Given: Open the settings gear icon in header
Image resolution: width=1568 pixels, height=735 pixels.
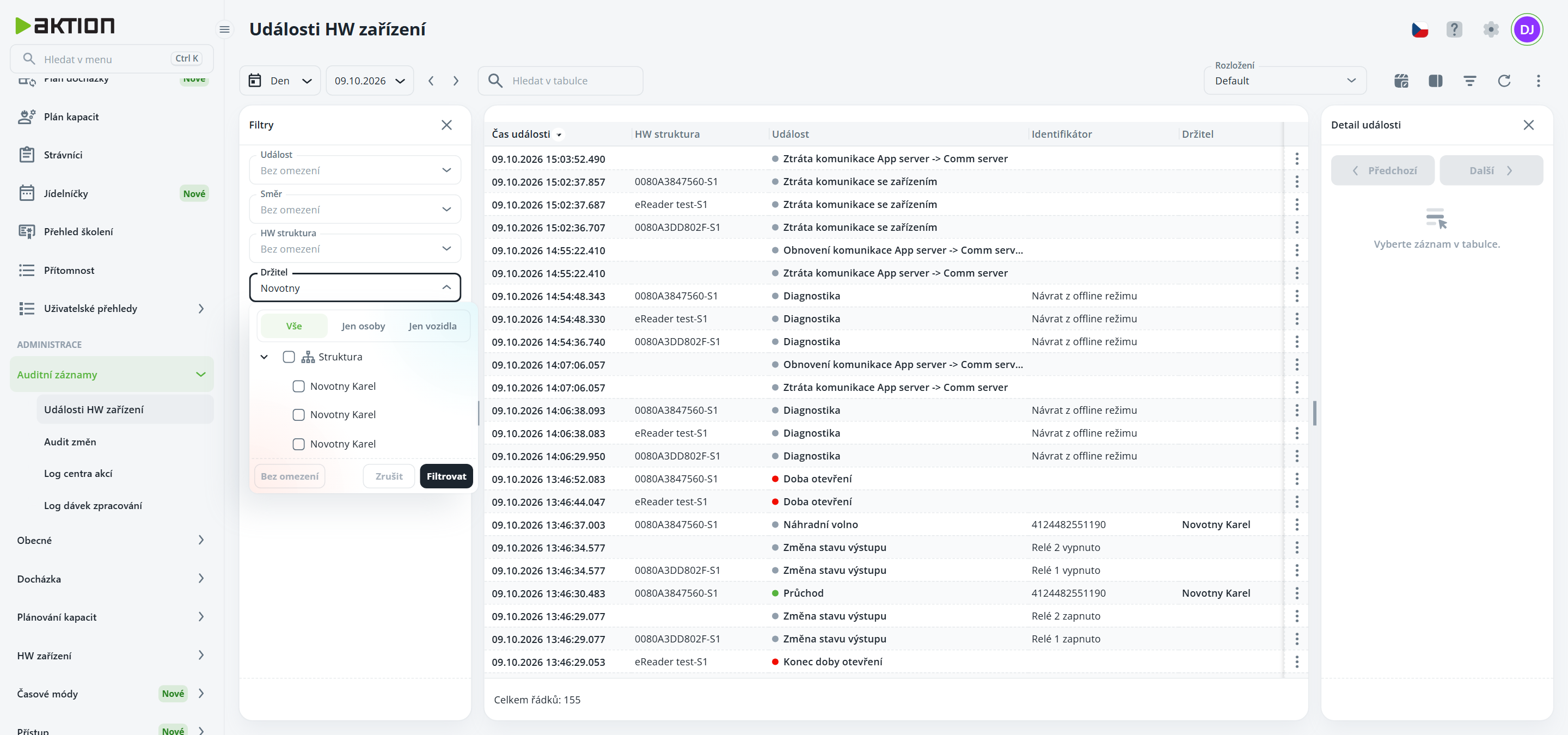Looking at the screenshot, I should coord(1491,29).
